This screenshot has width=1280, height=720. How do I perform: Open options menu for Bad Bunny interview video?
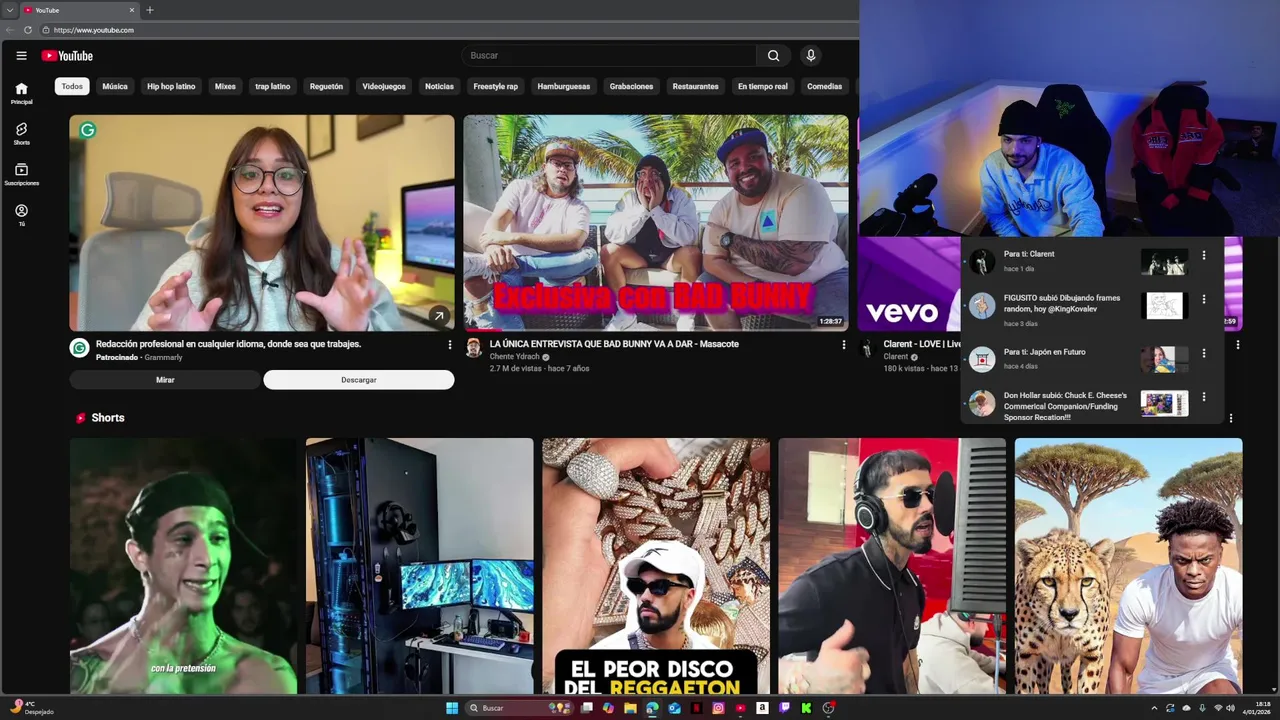pos(843,345)
